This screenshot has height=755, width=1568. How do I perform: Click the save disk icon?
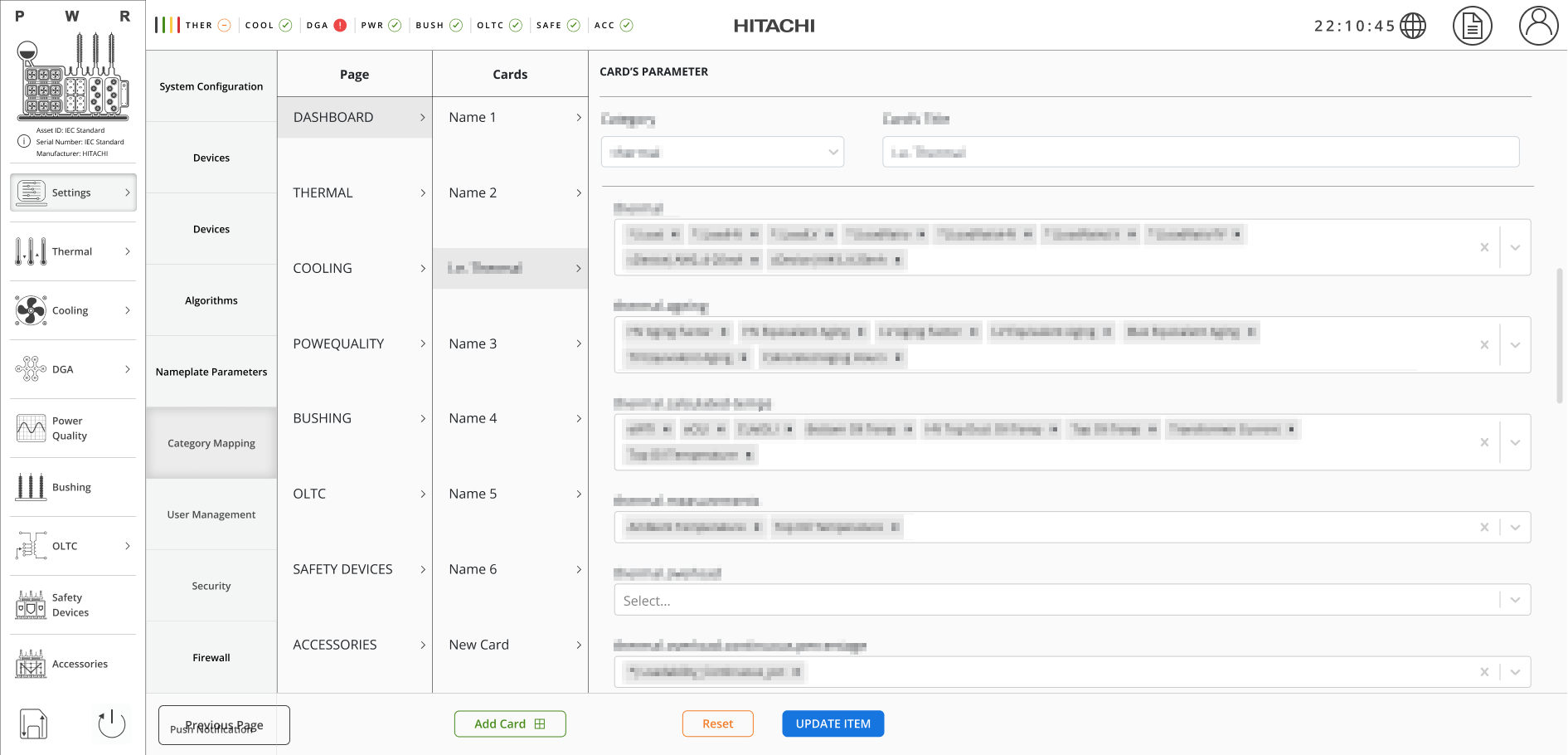click(33, 724)
